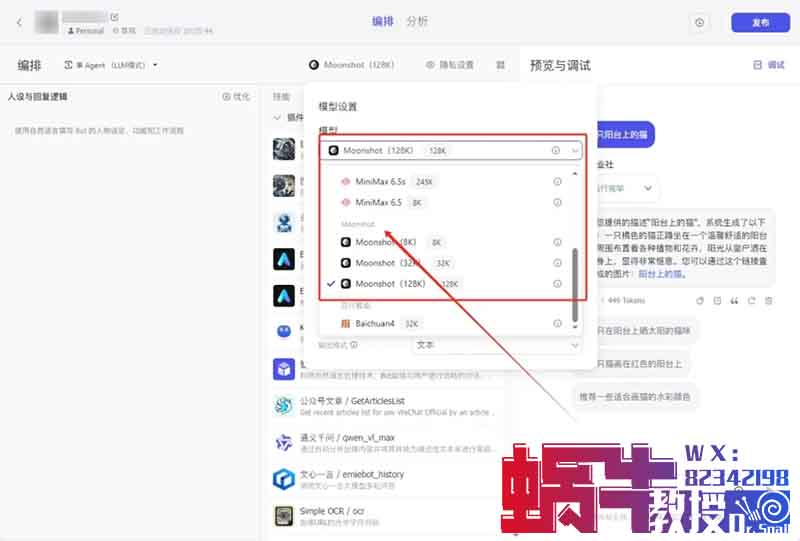Select the Moonshot (8K) model option
The width and height of the screenshot is (800, 541).
point(385,242)
